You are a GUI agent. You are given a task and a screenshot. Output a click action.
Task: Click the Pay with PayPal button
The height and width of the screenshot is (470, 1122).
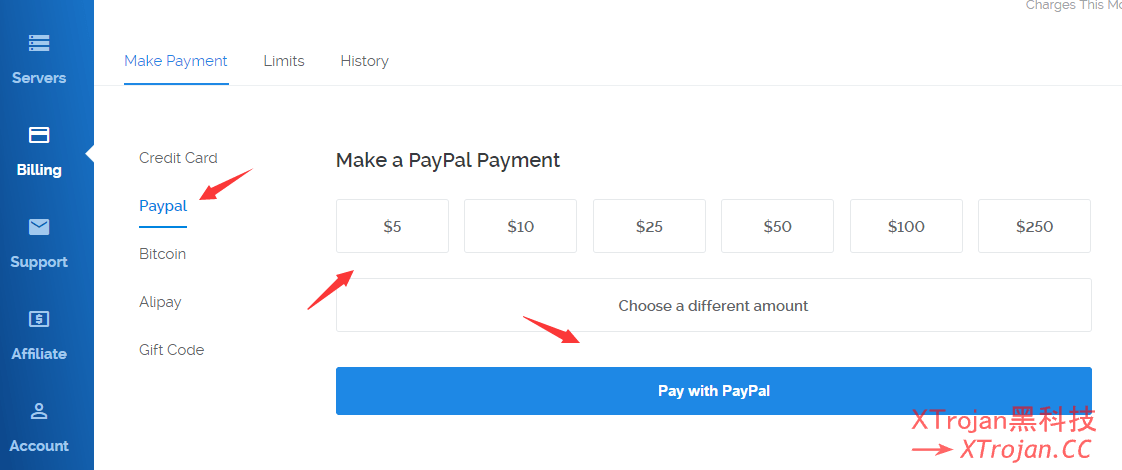click(713, 391)
